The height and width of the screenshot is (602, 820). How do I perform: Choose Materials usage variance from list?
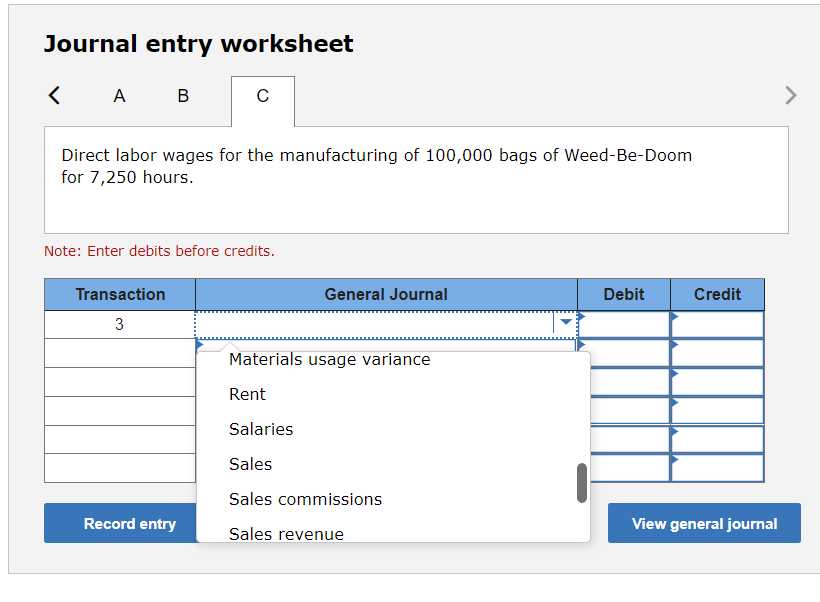pos(329,360)
